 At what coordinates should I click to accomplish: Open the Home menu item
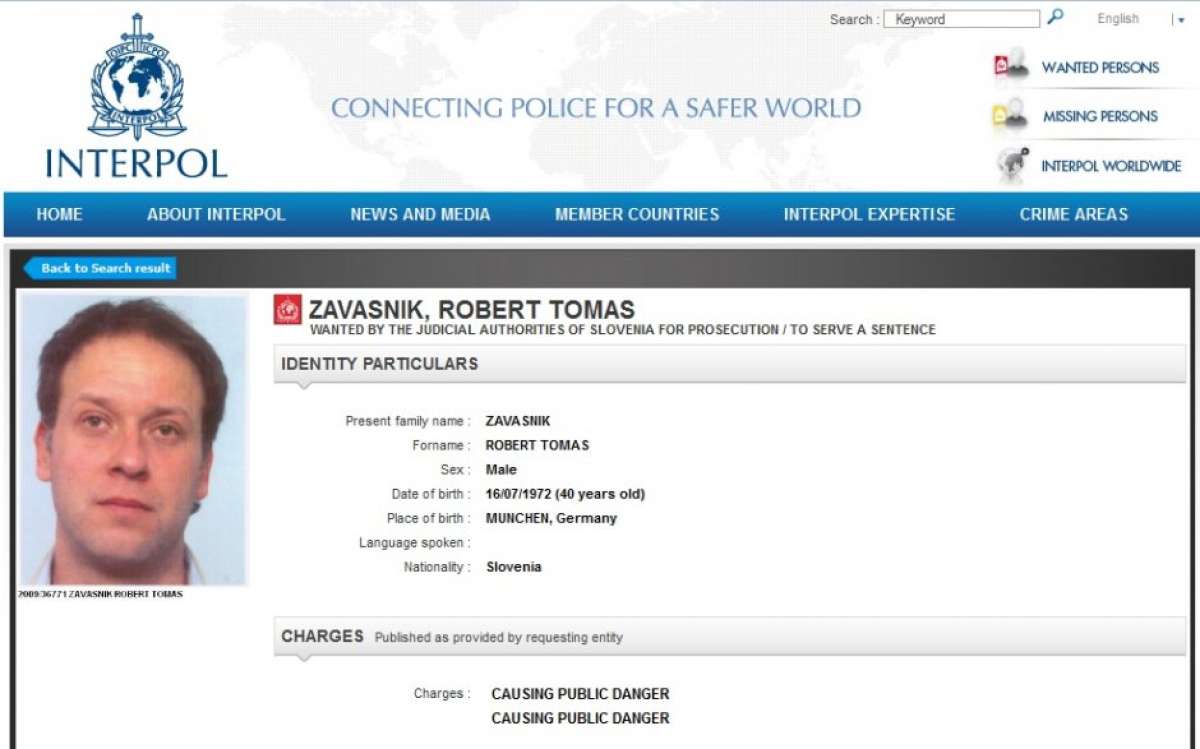click(x=60, y=214)
